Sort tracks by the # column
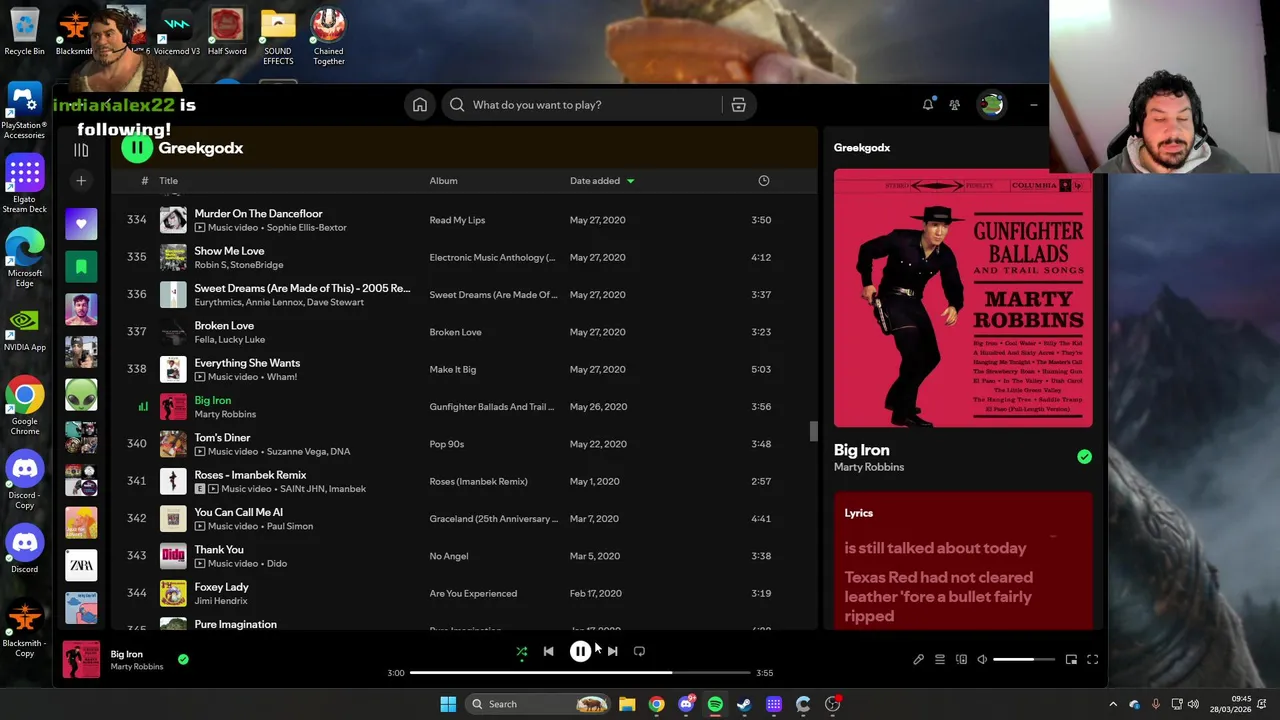The image size is (1280, 720). pyautogui.click(x=144, y=181)
